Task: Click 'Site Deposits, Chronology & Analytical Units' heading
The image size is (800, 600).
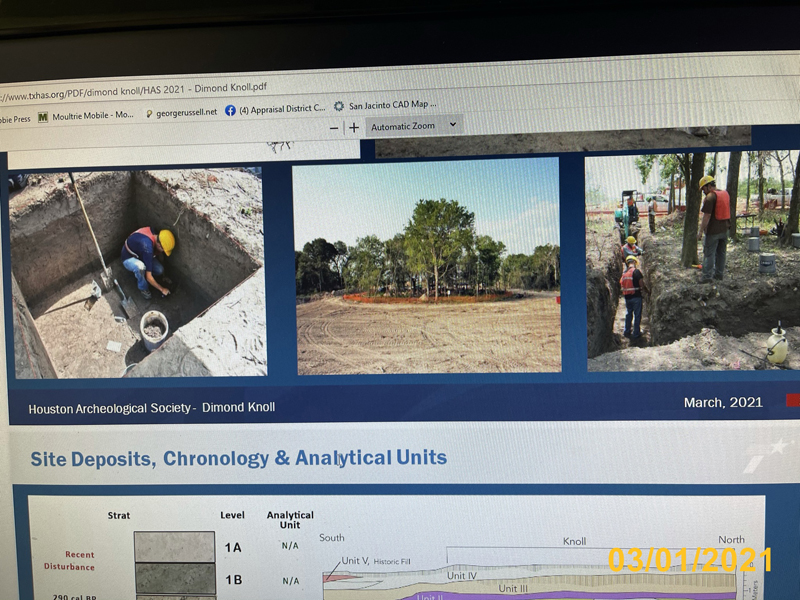Action: [238, 458]
